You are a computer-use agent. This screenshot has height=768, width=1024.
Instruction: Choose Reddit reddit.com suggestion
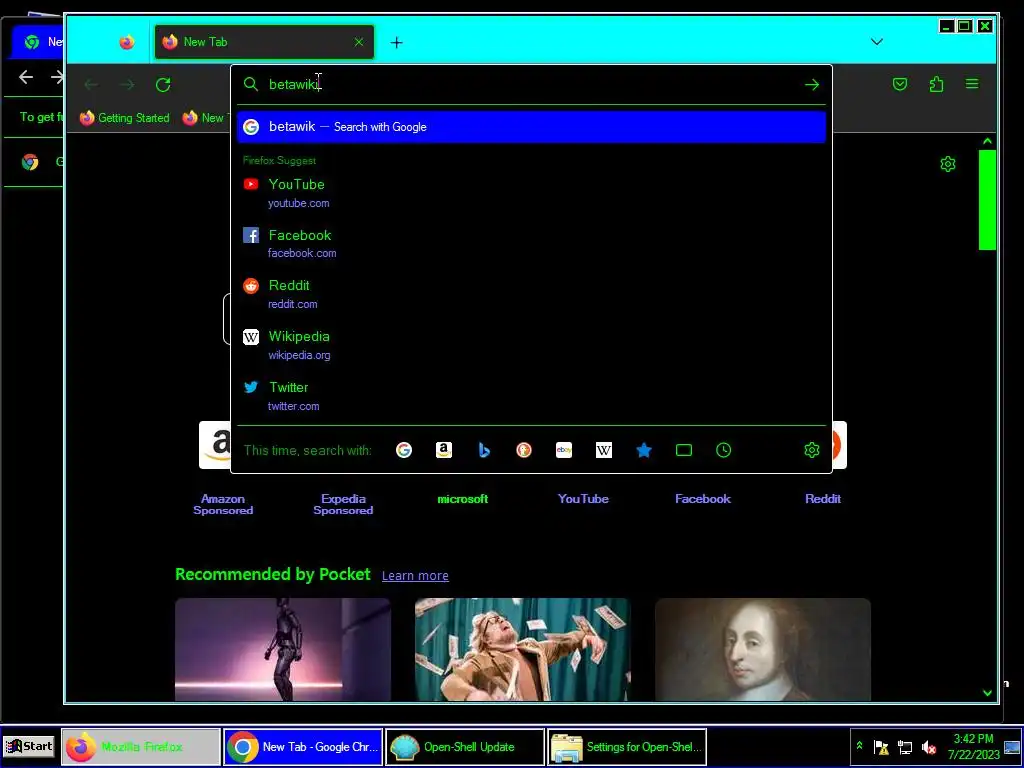pyautogui.click(x=532, y=294)
